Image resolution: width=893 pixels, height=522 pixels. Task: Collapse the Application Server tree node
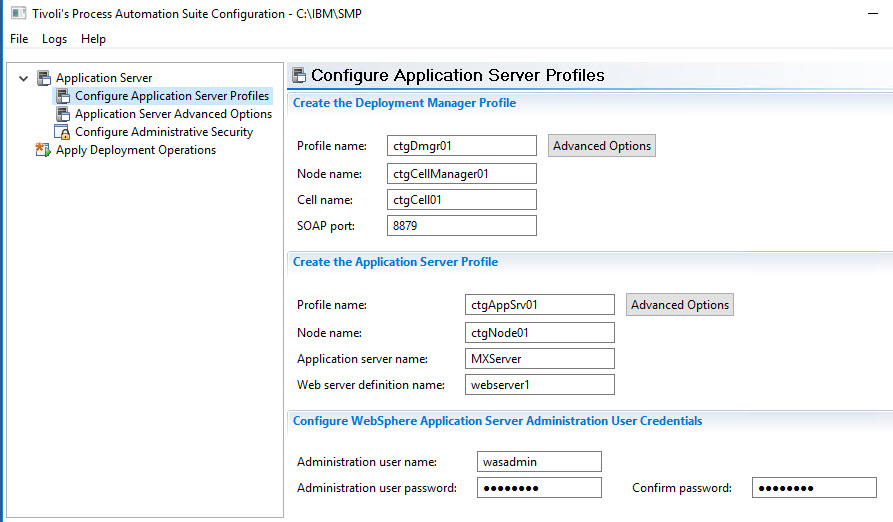[23, 78]
